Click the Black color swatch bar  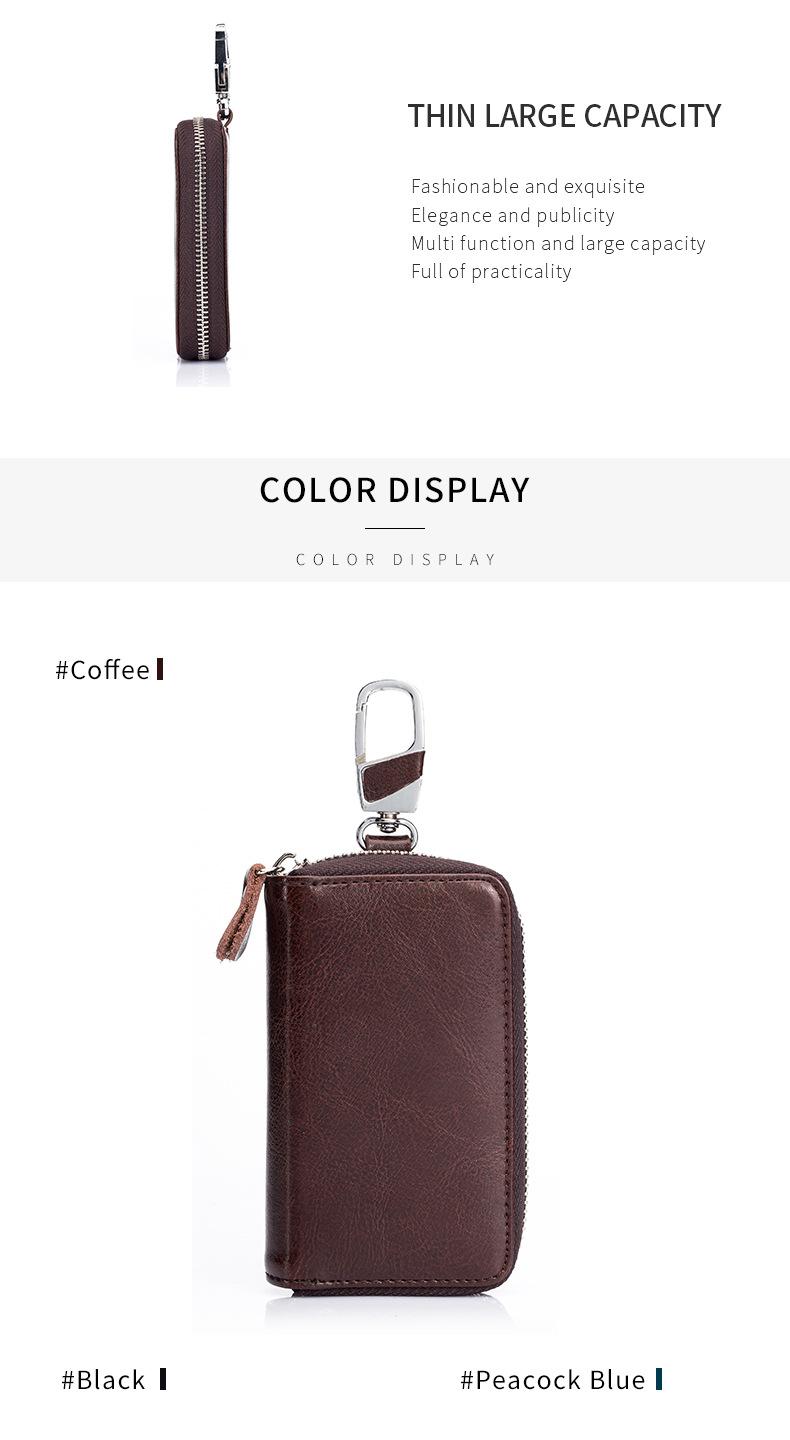point(163,1379)
